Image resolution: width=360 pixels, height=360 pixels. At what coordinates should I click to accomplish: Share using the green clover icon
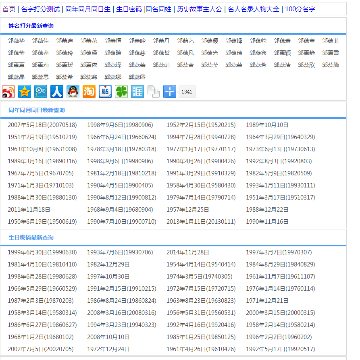coord(121,91)
